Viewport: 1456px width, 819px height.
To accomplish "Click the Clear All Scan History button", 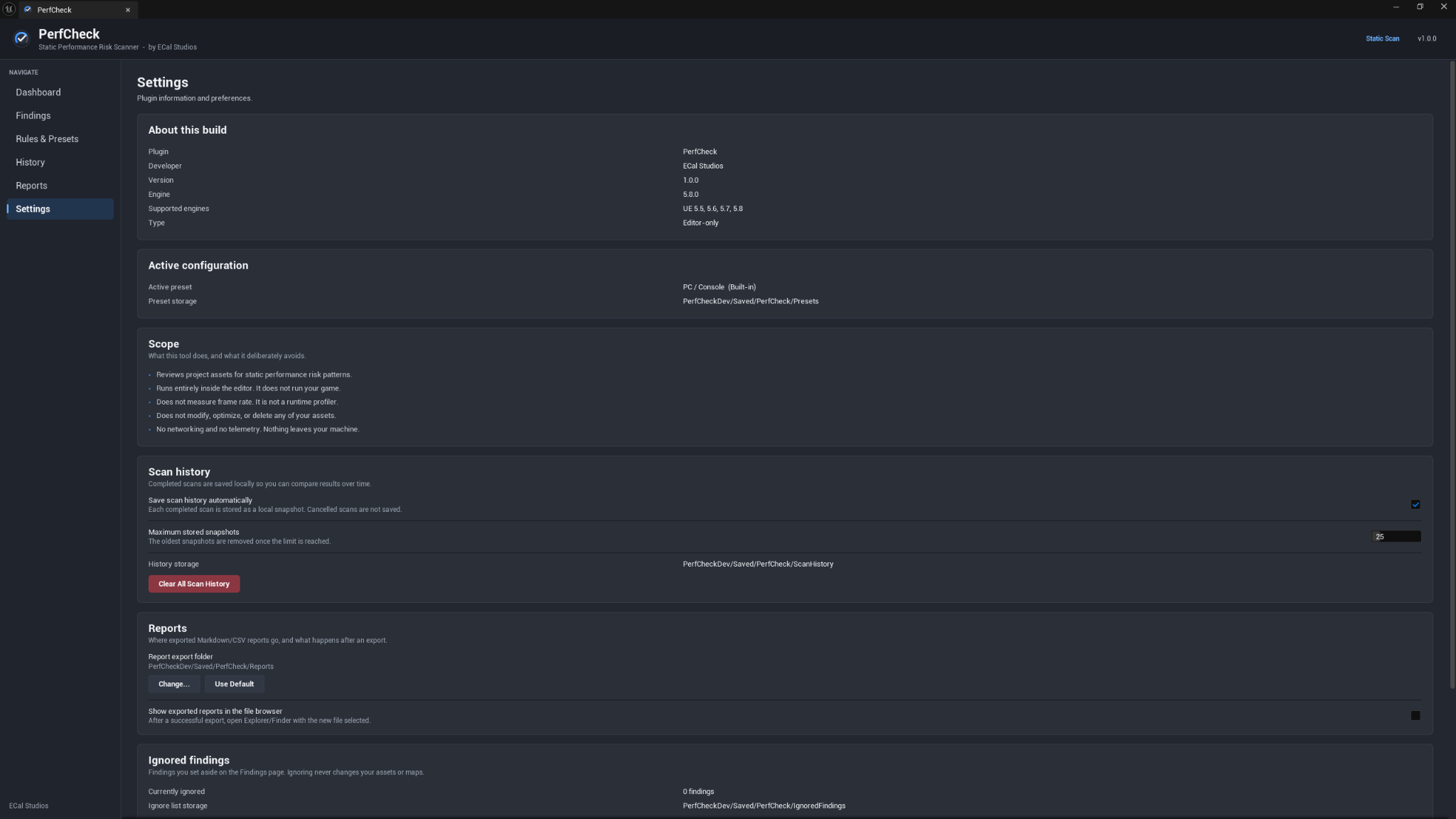I will point(194,584).
